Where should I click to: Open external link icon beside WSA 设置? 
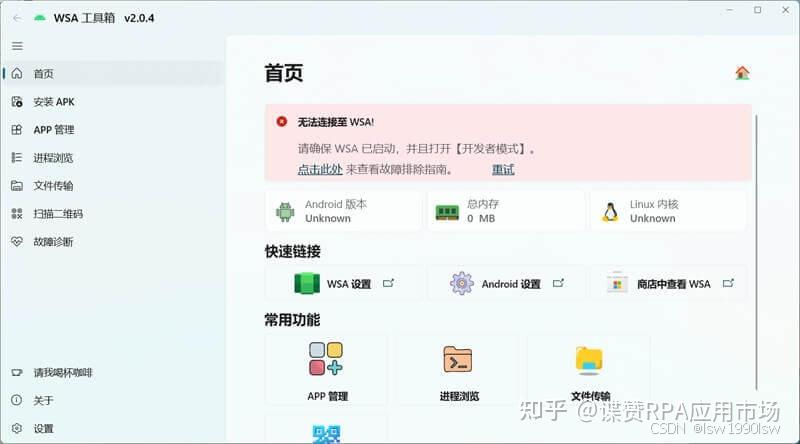[388, 283]
